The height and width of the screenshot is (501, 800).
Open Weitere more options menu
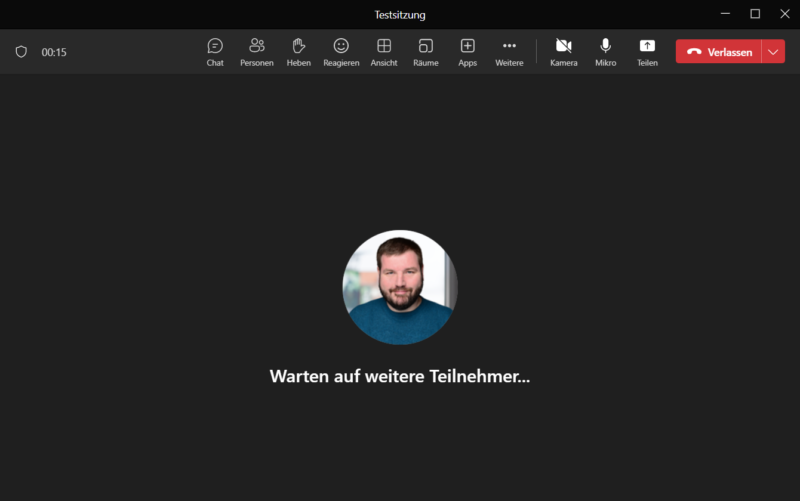[509, 52]
